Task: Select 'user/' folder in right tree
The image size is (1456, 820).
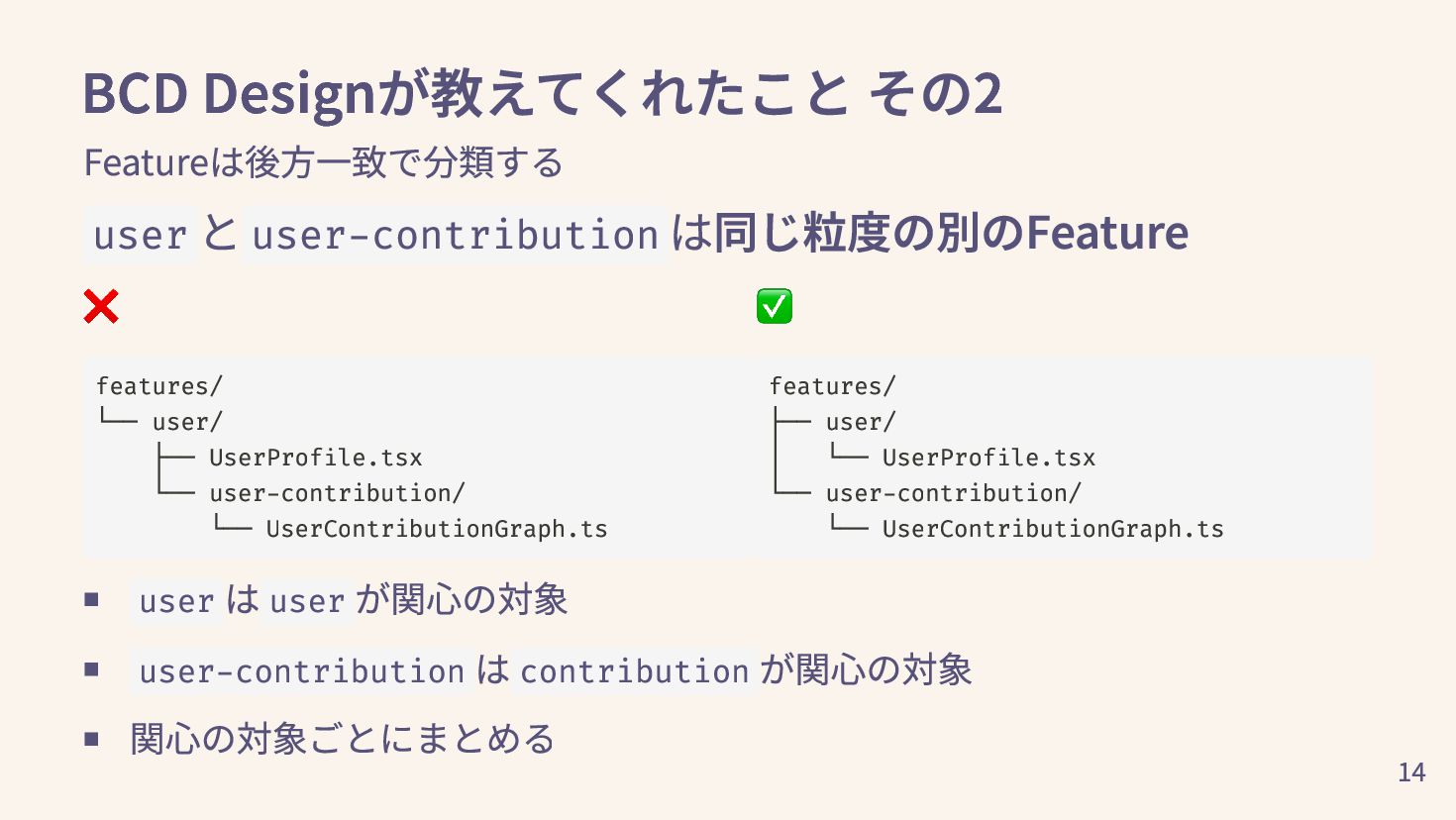Action: 861,422
